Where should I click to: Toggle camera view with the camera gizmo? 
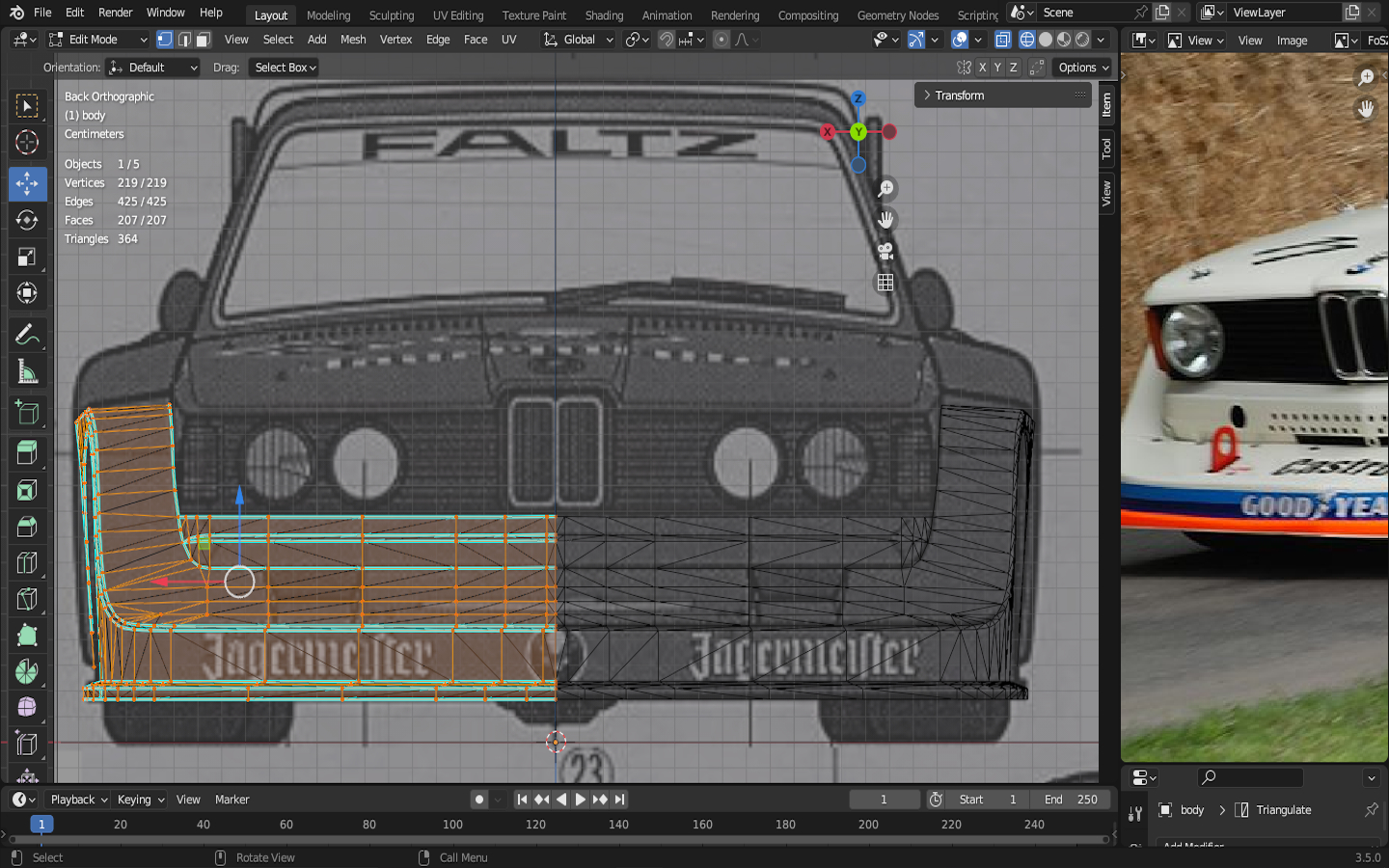coord(885,251)
